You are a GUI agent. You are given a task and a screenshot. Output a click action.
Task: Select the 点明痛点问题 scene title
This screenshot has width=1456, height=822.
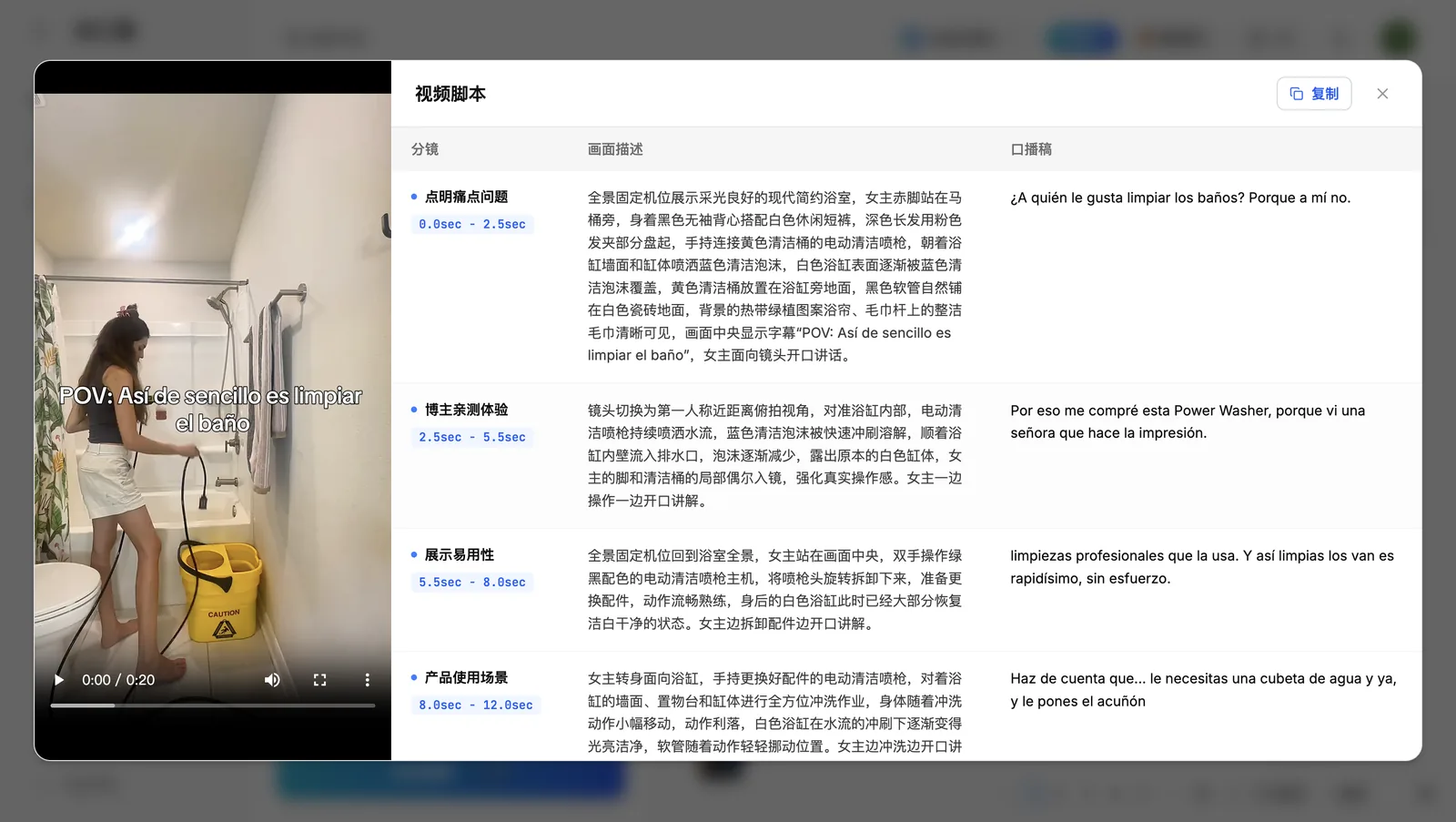[x=466, y=197]
